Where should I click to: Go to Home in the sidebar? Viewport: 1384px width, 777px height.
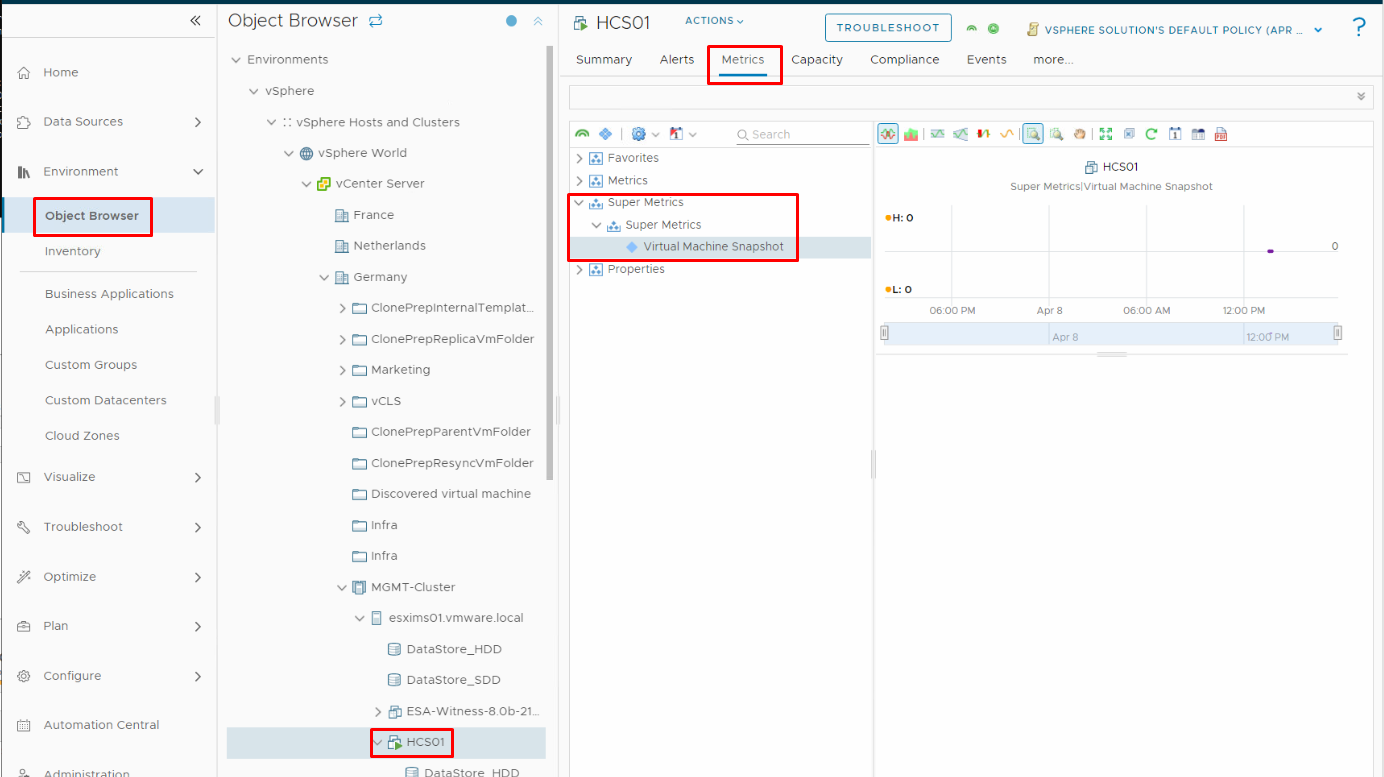click(61, 73)
